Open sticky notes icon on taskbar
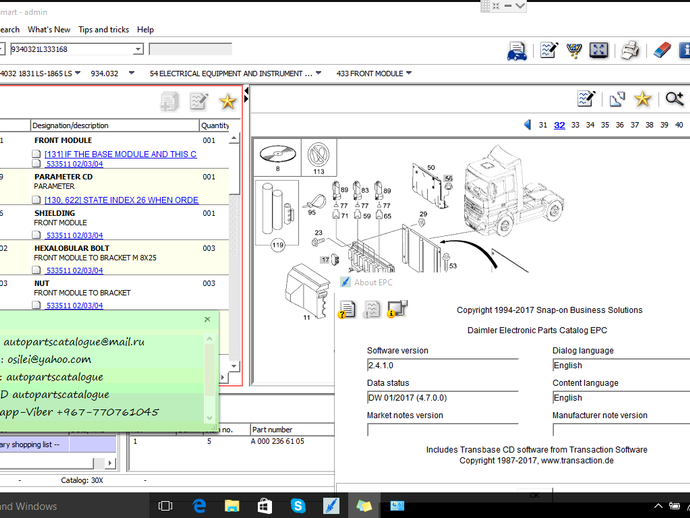This screenshot has height=518, width=690. [364, 506]
